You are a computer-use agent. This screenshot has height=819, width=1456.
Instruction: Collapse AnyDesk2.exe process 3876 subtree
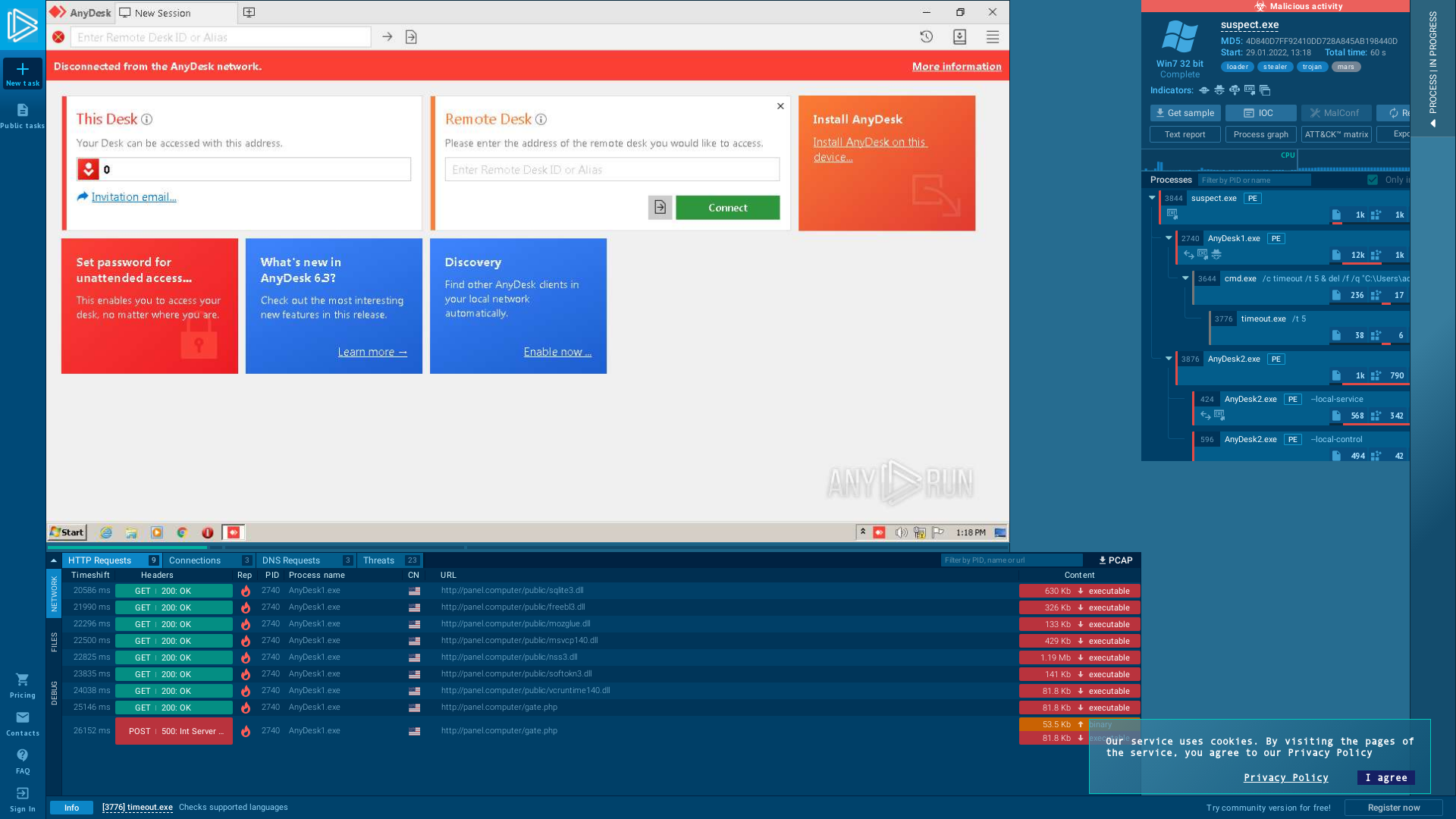(x=1169, y=359)
